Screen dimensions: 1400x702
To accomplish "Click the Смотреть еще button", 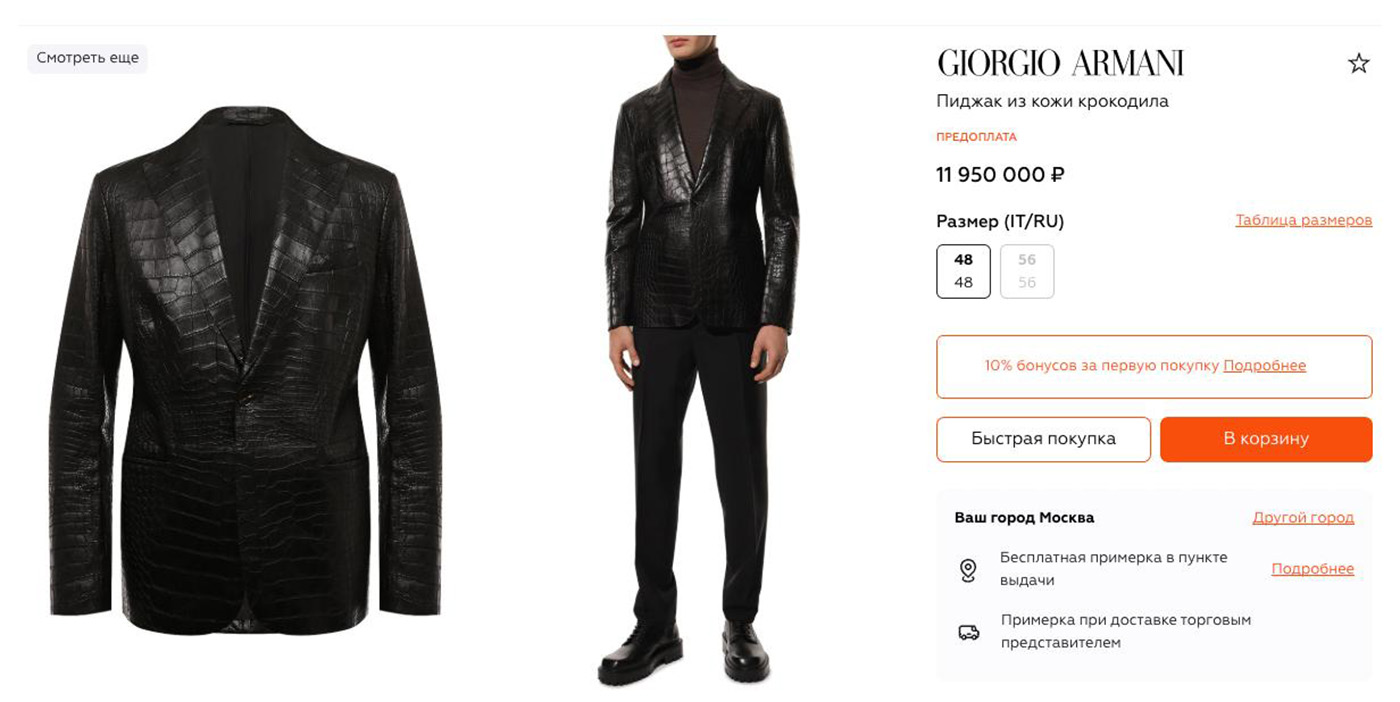I will click(87, 58).
